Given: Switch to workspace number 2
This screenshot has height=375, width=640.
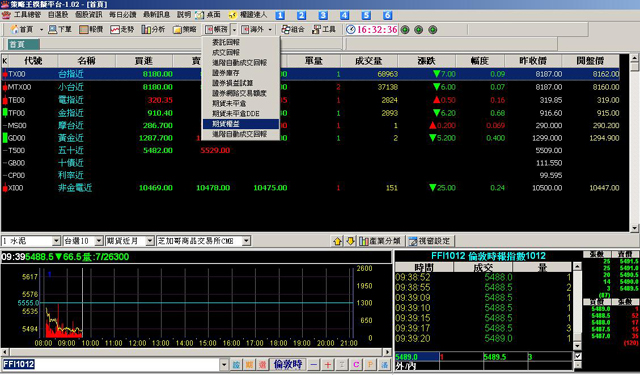Looking at the screenshot, I should point(301,15).
